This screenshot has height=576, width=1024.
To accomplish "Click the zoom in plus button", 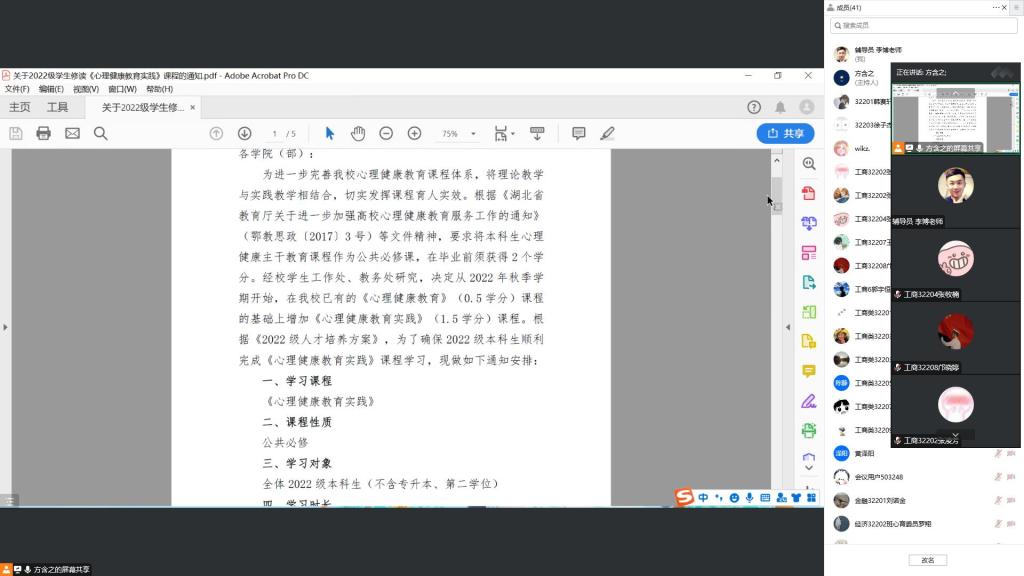I will 414,133.
